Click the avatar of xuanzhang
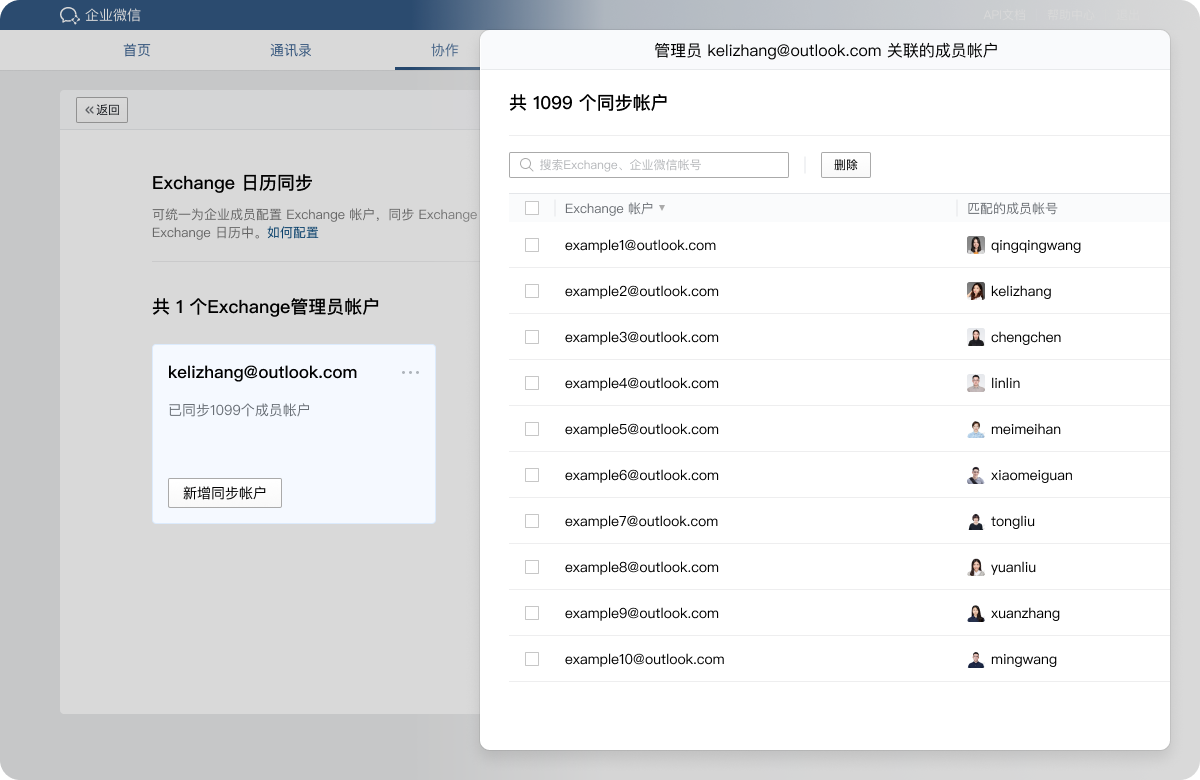 (x=976, y=613)
